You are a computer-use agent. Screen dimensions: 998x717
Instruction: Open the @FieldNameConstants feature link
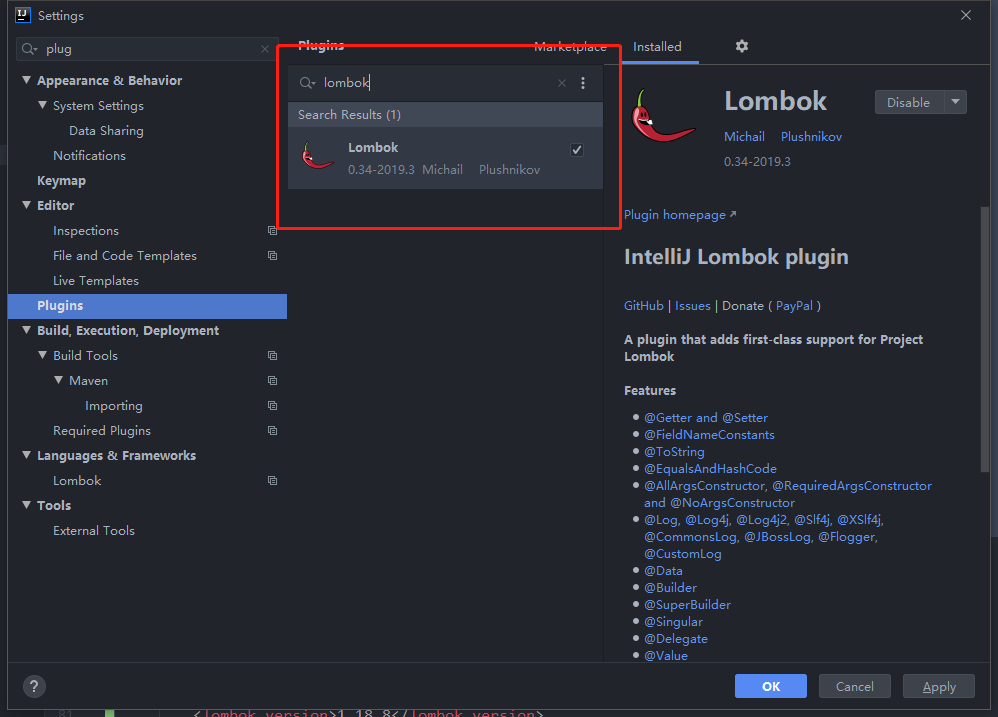[x=709, y=435]
